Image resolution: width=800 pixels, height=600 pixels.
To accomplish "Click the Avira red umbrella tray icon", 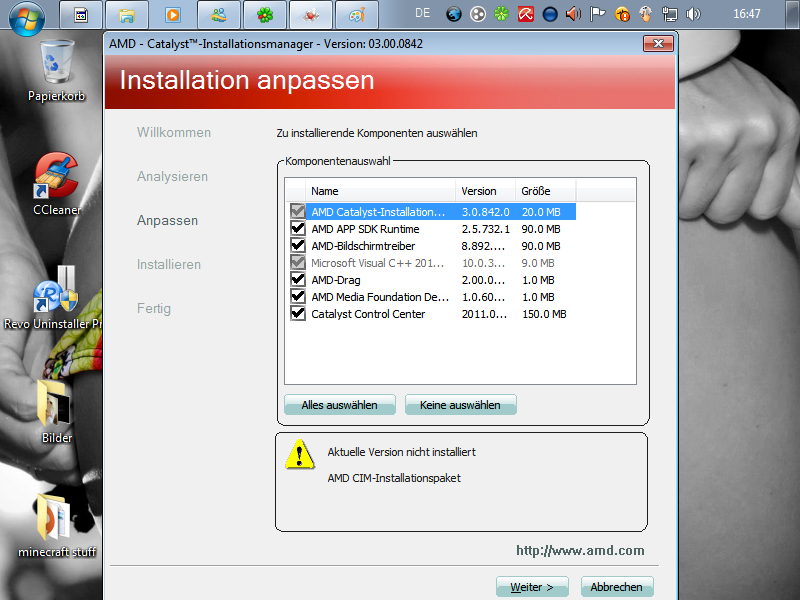I will pyautogui.click(x=526, y=14).
